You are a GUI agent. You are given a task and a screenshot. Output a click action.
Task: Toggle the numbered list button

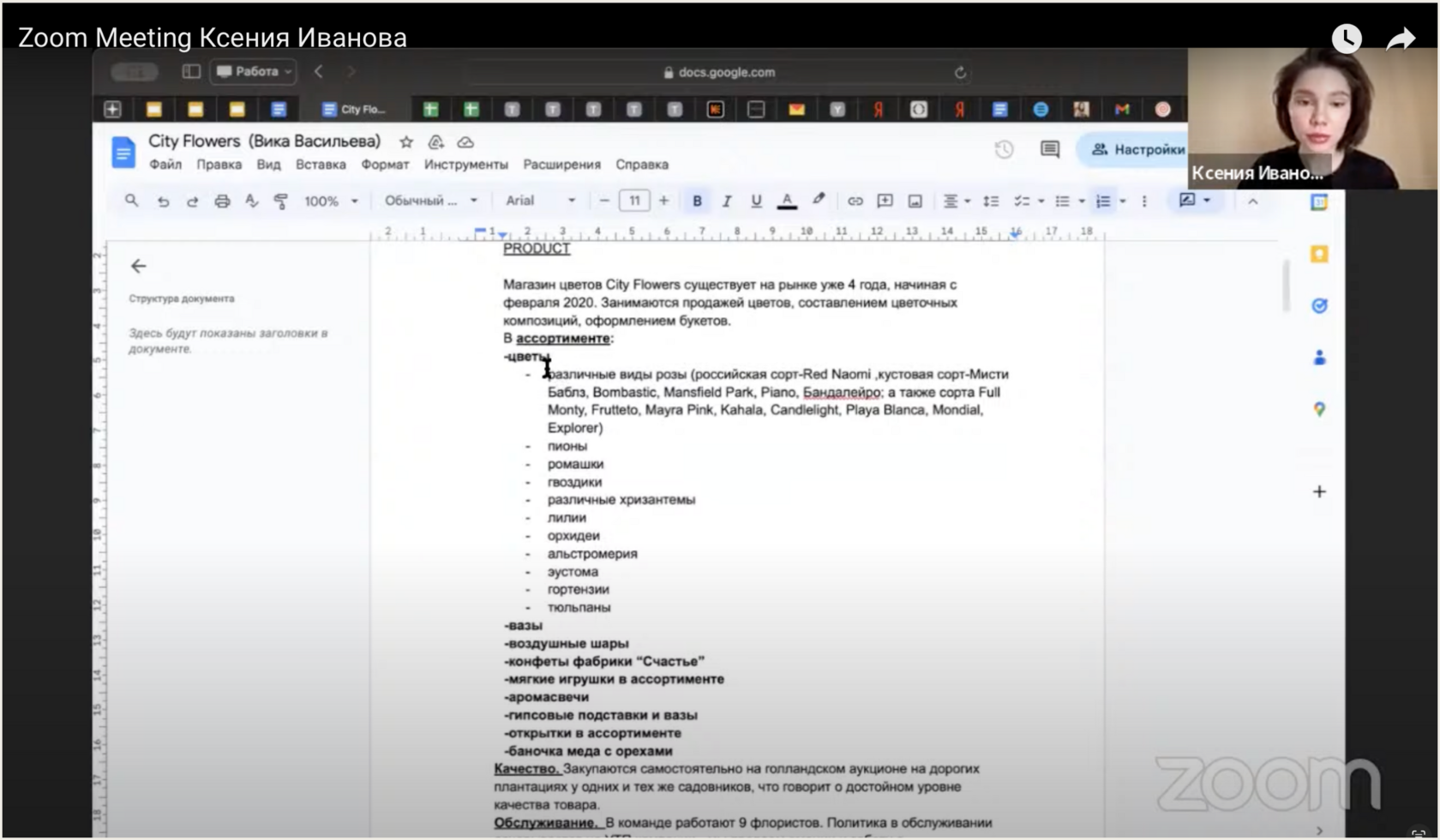[1103, 201]
